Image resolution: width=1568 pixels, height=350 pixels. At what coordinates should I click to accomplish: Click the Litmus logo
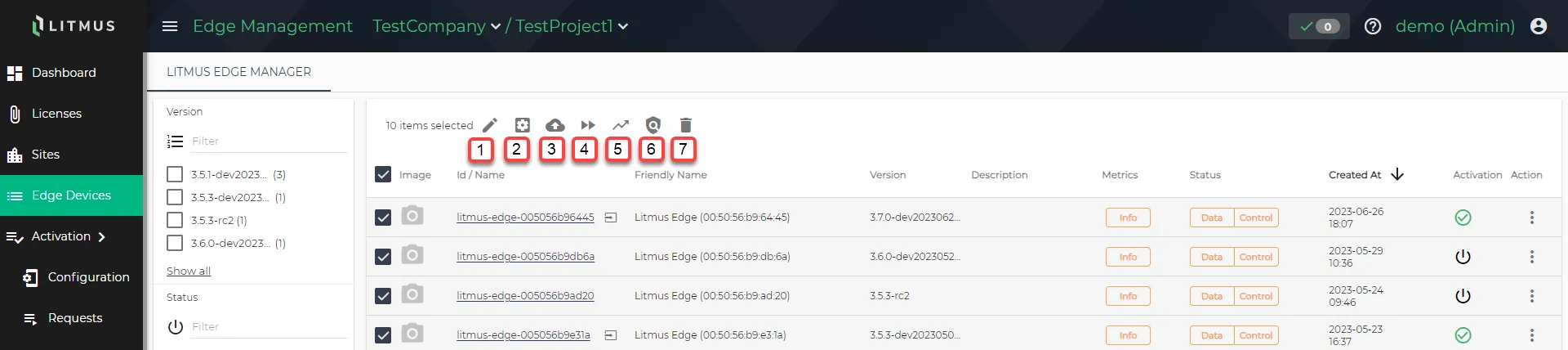(73, 26)
